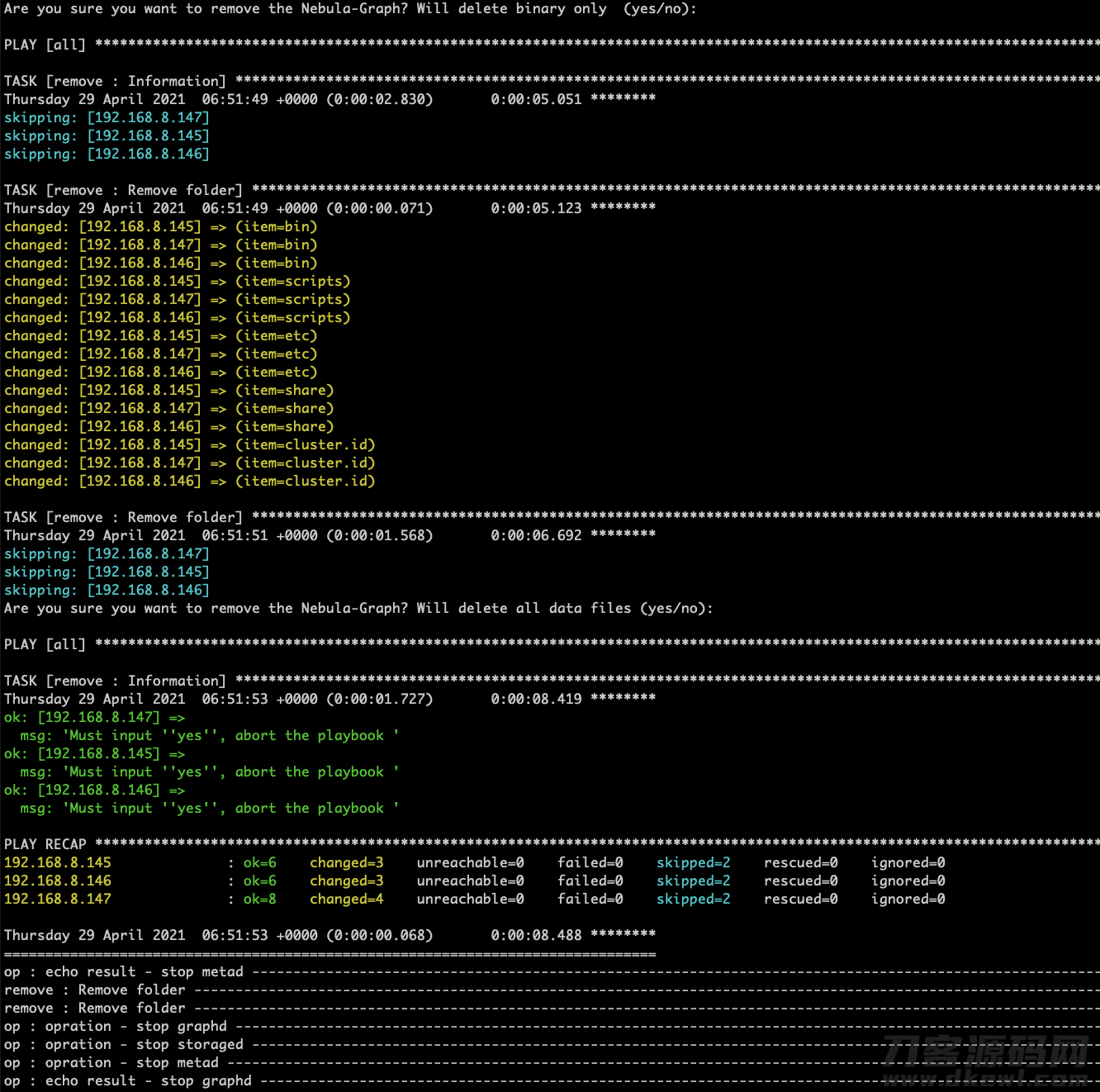Click 'changed=4' in the recap
The image size is (1100, 1092).
coord(347,900)
